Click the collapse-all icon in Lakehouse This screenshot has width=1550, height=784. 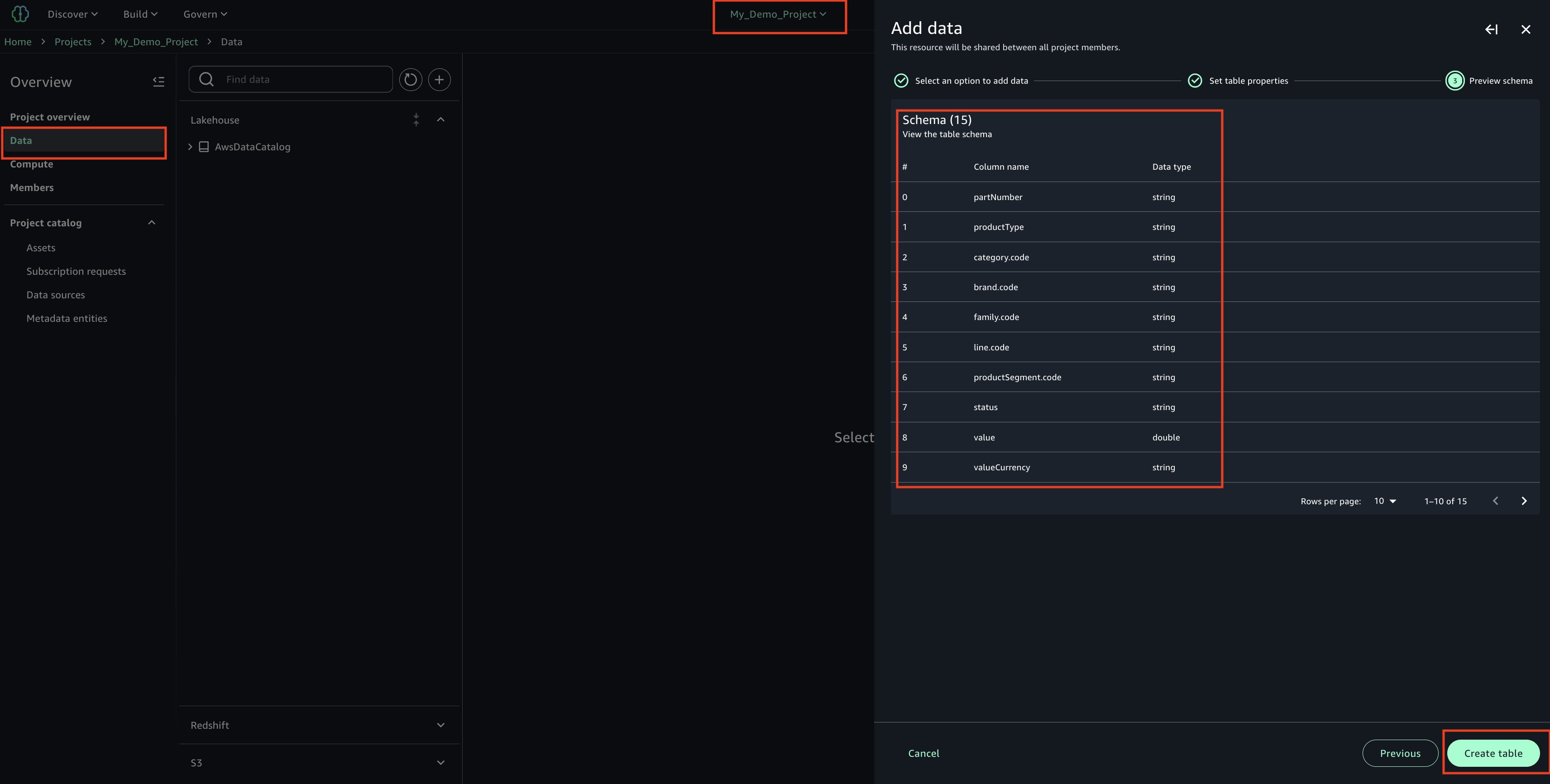416,120
